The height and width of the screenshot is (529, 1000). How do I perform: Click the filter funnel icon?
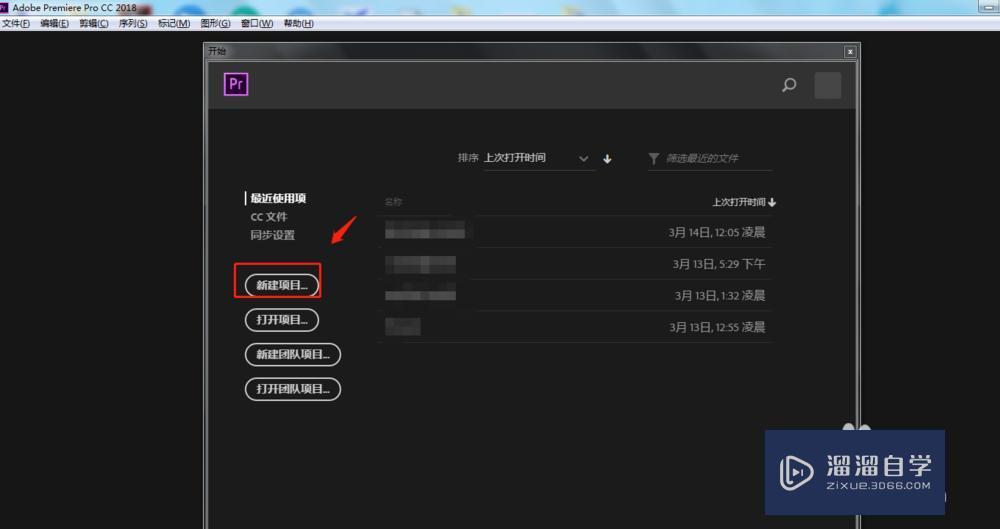click(654, 158)
